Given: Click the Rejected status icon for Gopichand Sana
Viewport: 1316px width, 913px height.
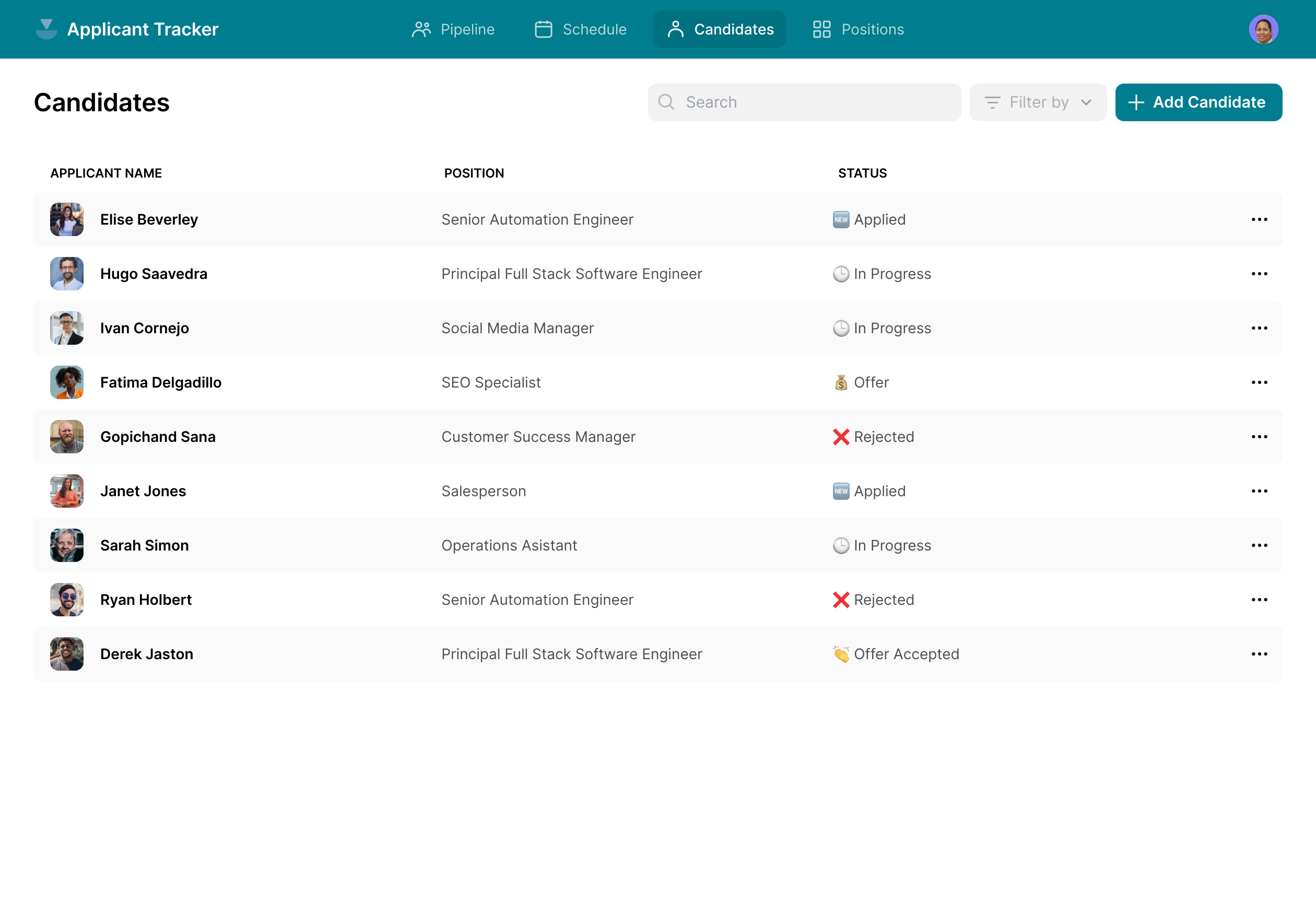Looking at the screenshot, I should pyautogui.click(x=839, y=437).
